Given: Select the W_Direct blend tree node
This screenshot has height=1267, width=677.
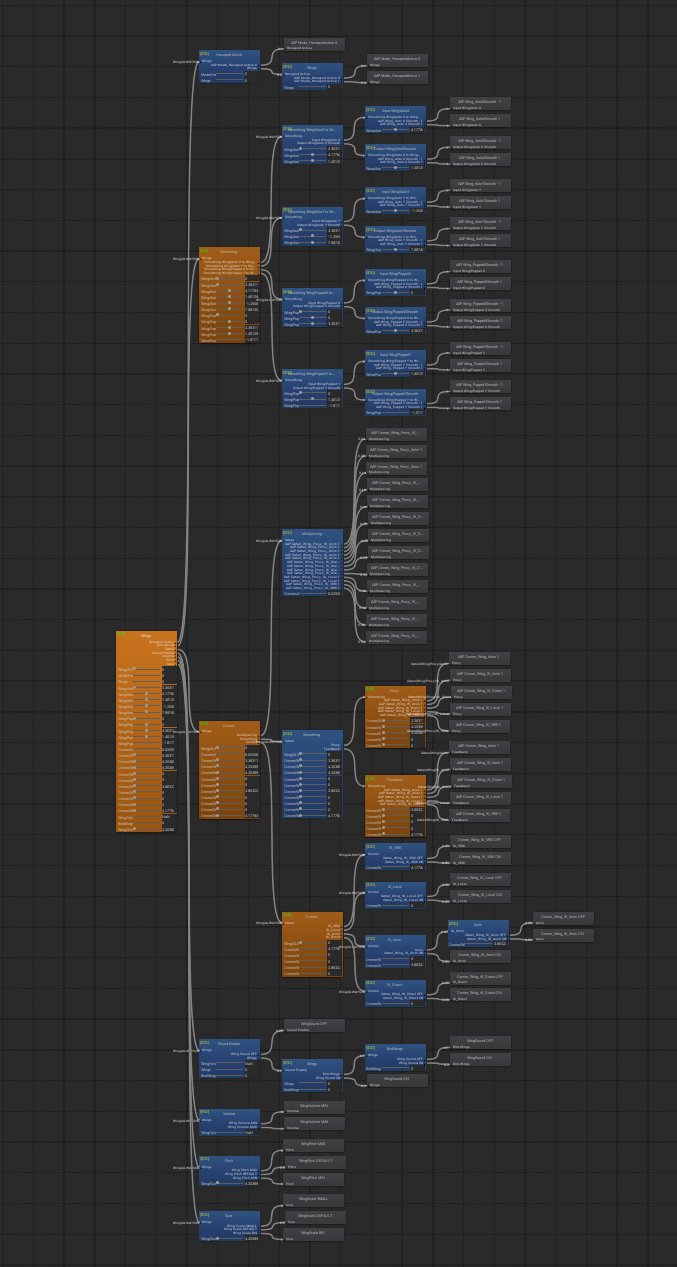Looking at the screenshot, I should tap(395, 984).
